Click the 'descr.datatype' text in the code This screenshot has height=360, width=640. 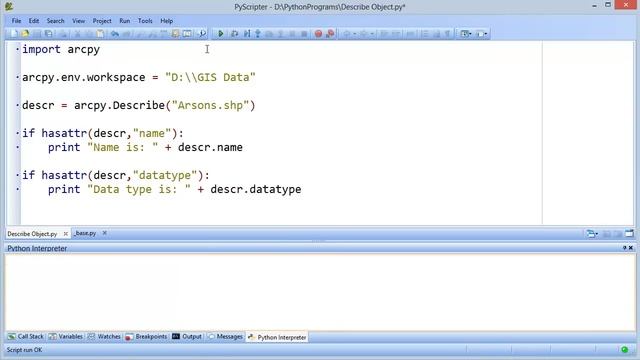256,189
